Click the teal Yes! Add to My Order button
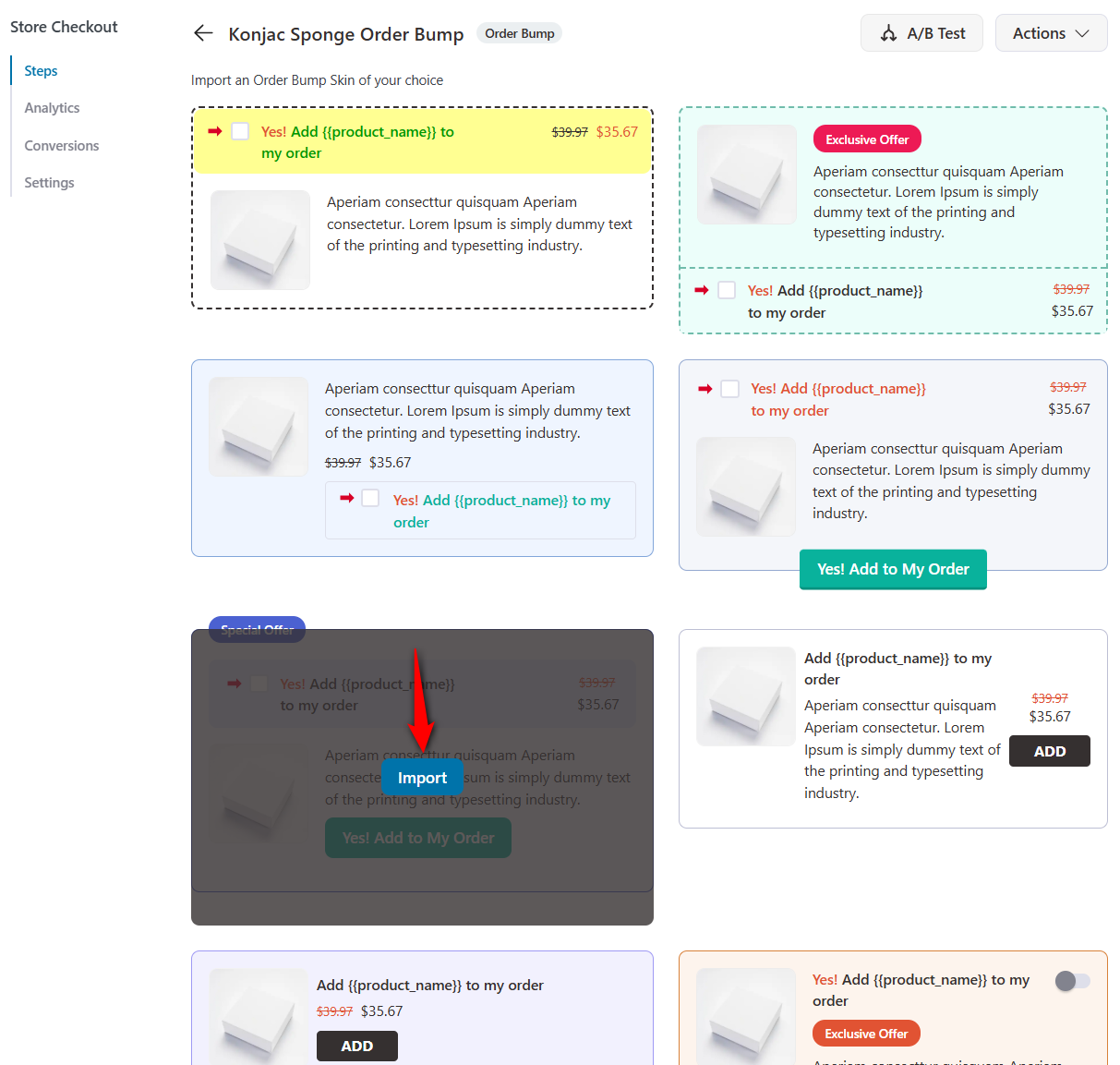The height and width of the screenshot is (1065, 1120). (x=892, y=570)
